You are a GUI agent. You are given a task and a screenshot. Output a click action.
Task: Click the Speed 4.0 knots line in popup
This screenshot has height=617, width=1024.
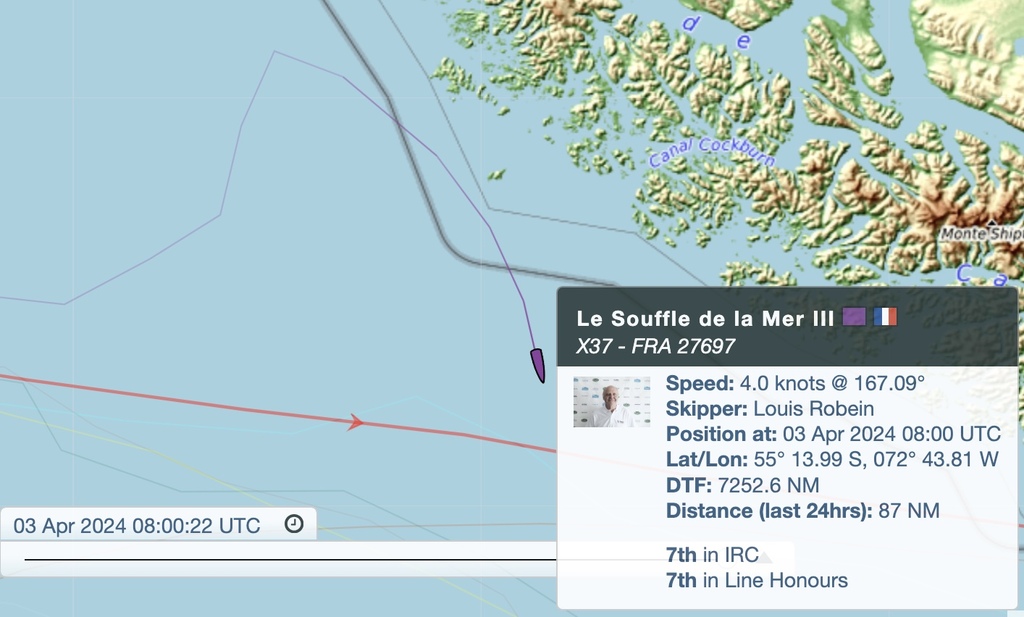tap(795, 383)
